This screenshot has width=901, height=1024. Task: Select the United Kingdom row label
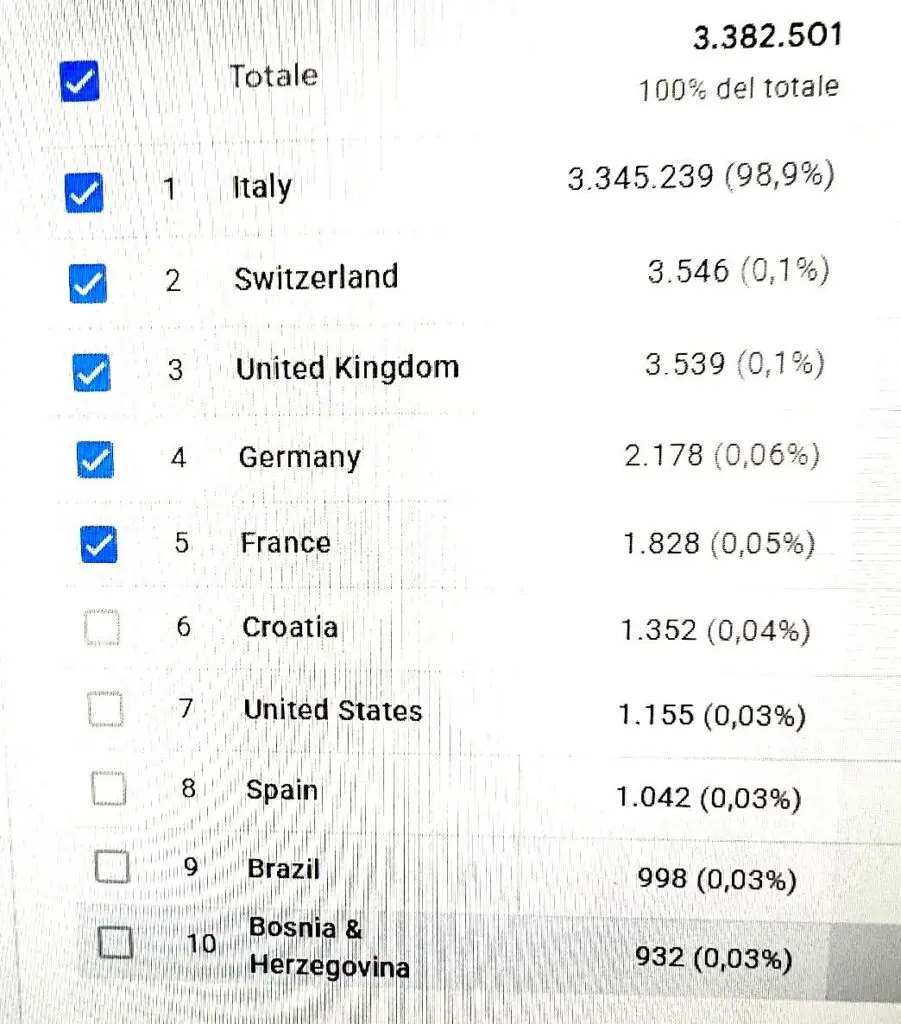point(347,368)
